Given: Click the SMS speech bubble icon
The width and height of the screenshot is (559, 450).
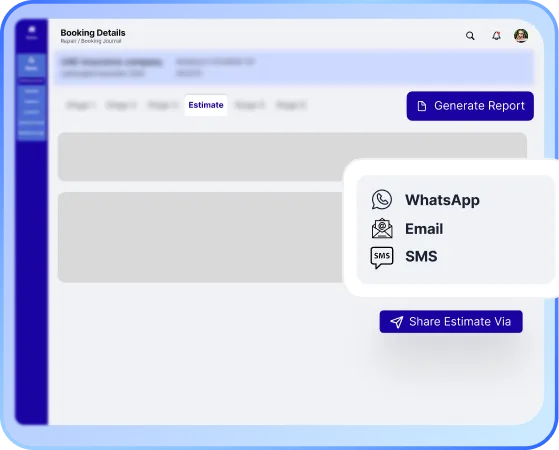Looking at the screenshot, I should tap(382, 257).
